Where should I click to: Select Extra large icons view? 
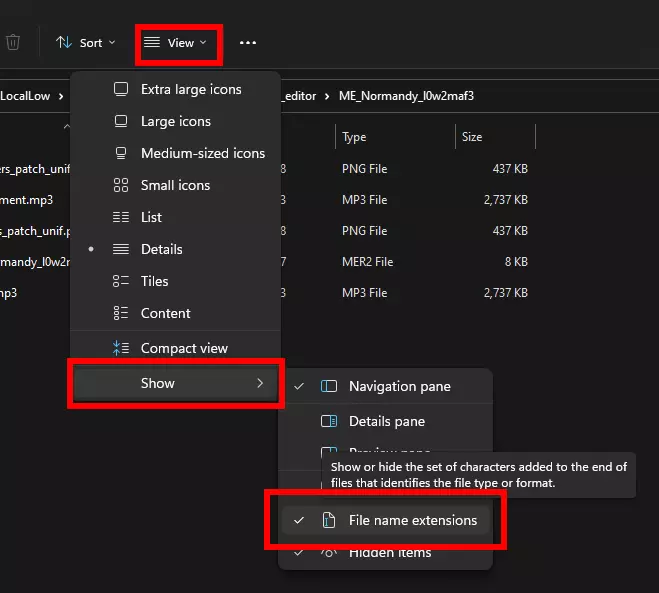pos(190,89)
